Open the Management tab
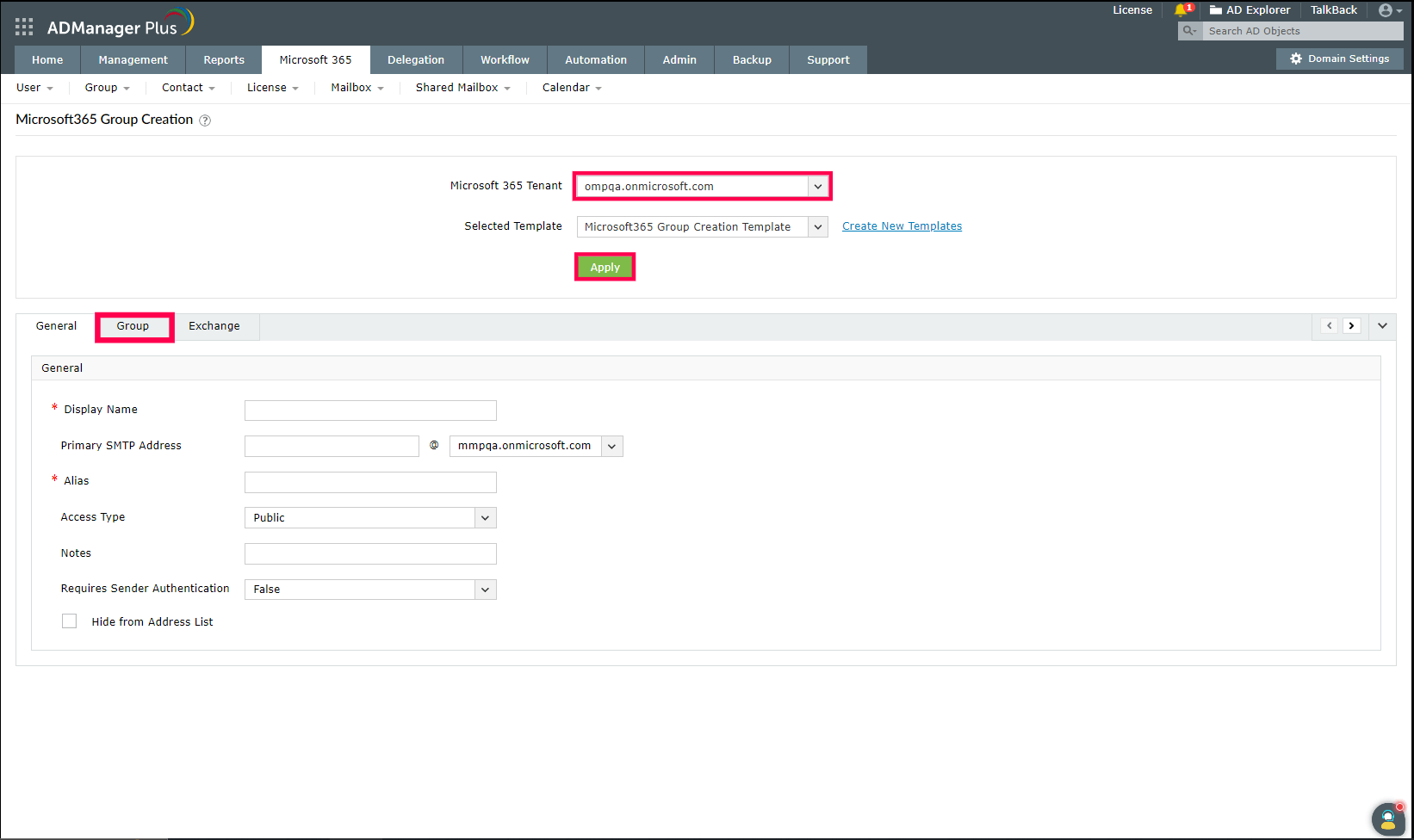 click(x=133, y=60)
